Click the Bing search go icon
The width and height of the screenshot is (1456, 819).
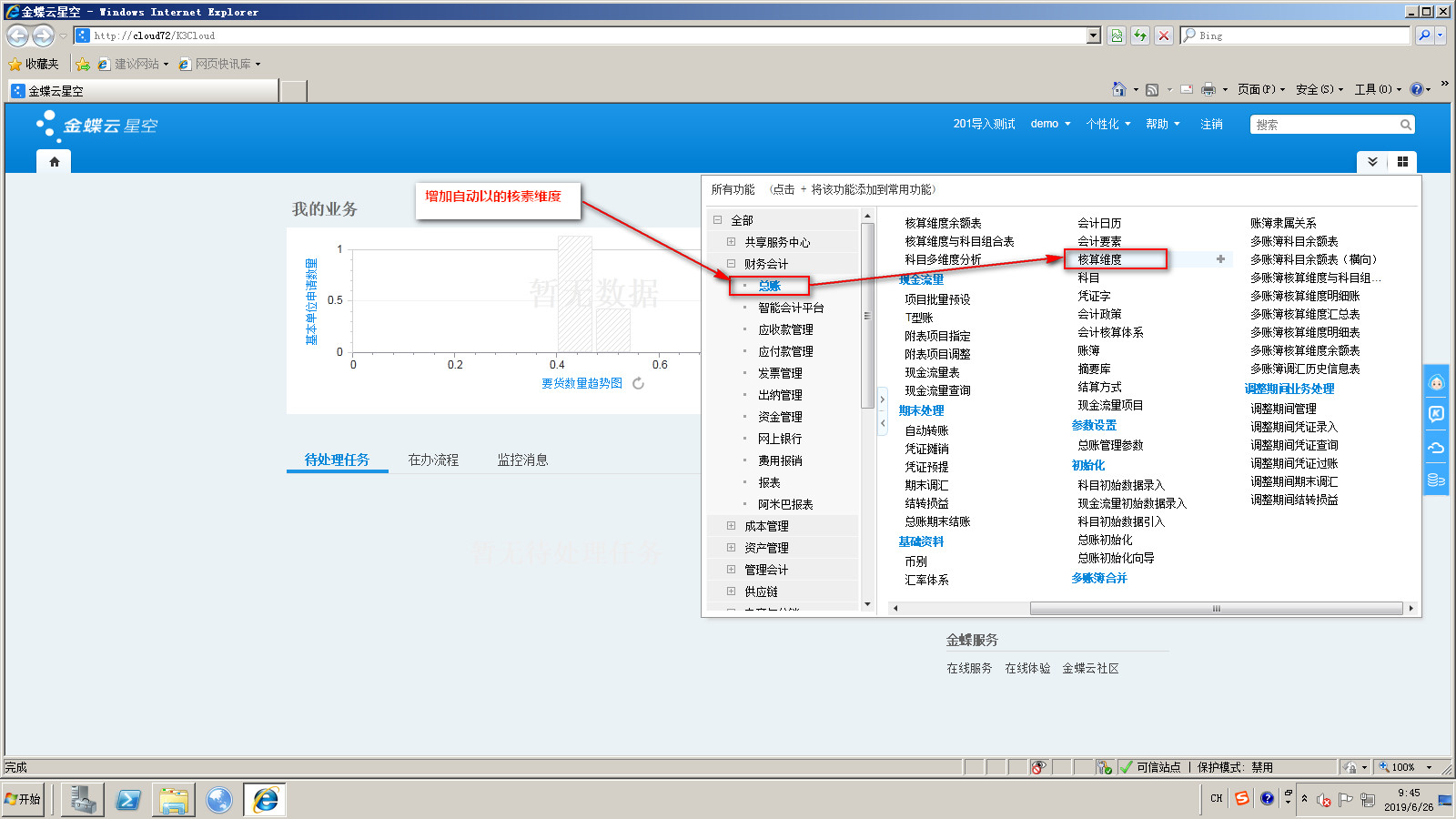[1425, 35]
